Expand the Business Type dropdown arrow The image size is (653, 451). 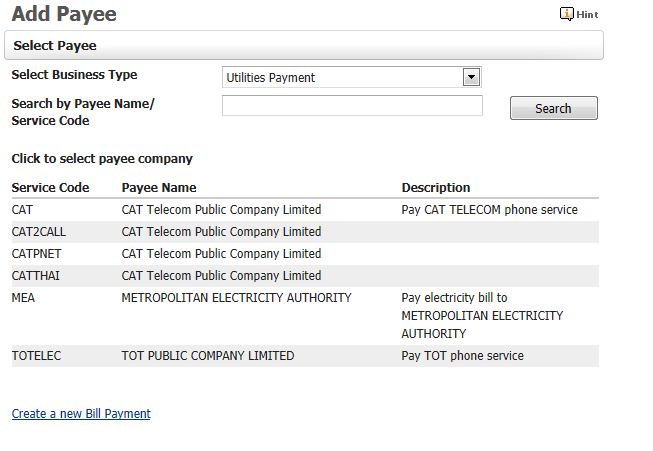[471, 77]
